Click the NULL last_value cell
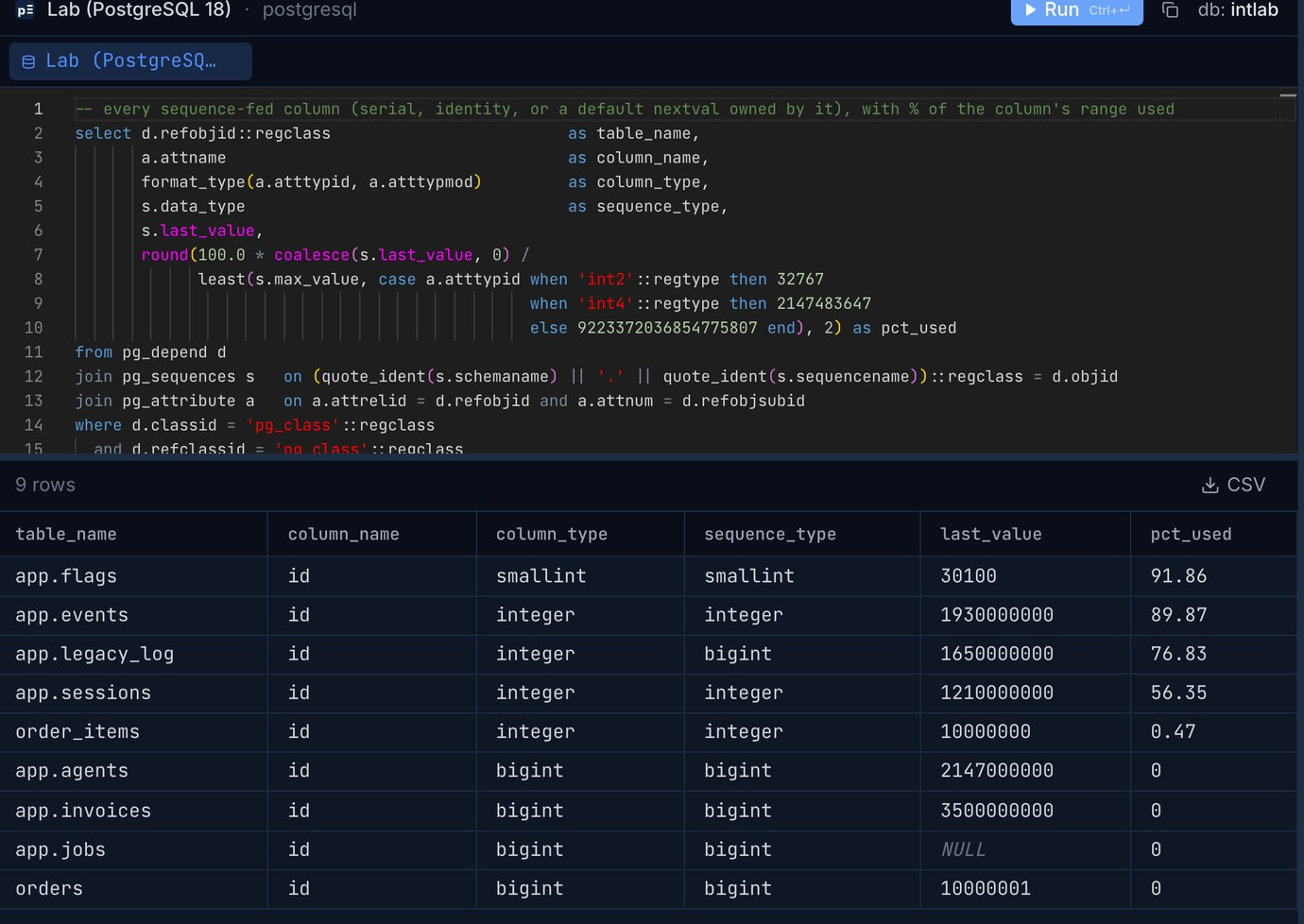The width and height of the screenshot is (1304, 924). (x=1025, y=849)
